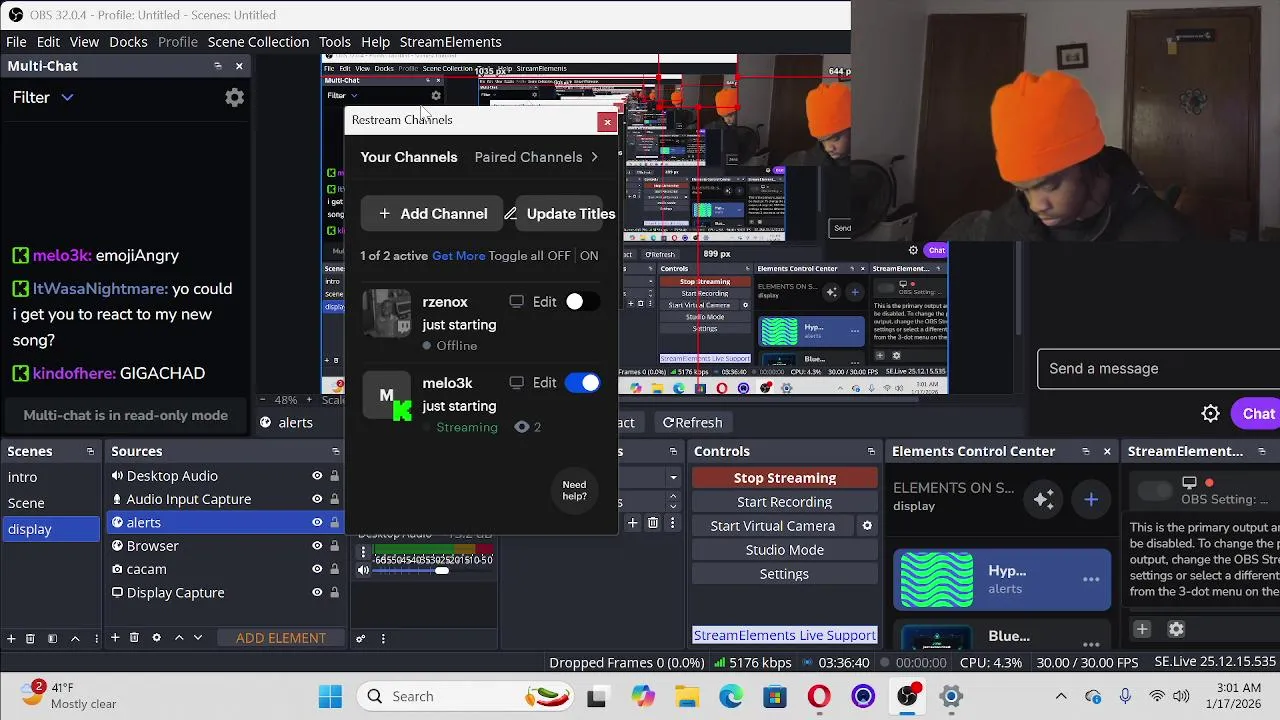Image resolution: width=1280 pixels, height=720 pixels.
Task: Hide Browser source via eye icon
Action: point(317,546)
